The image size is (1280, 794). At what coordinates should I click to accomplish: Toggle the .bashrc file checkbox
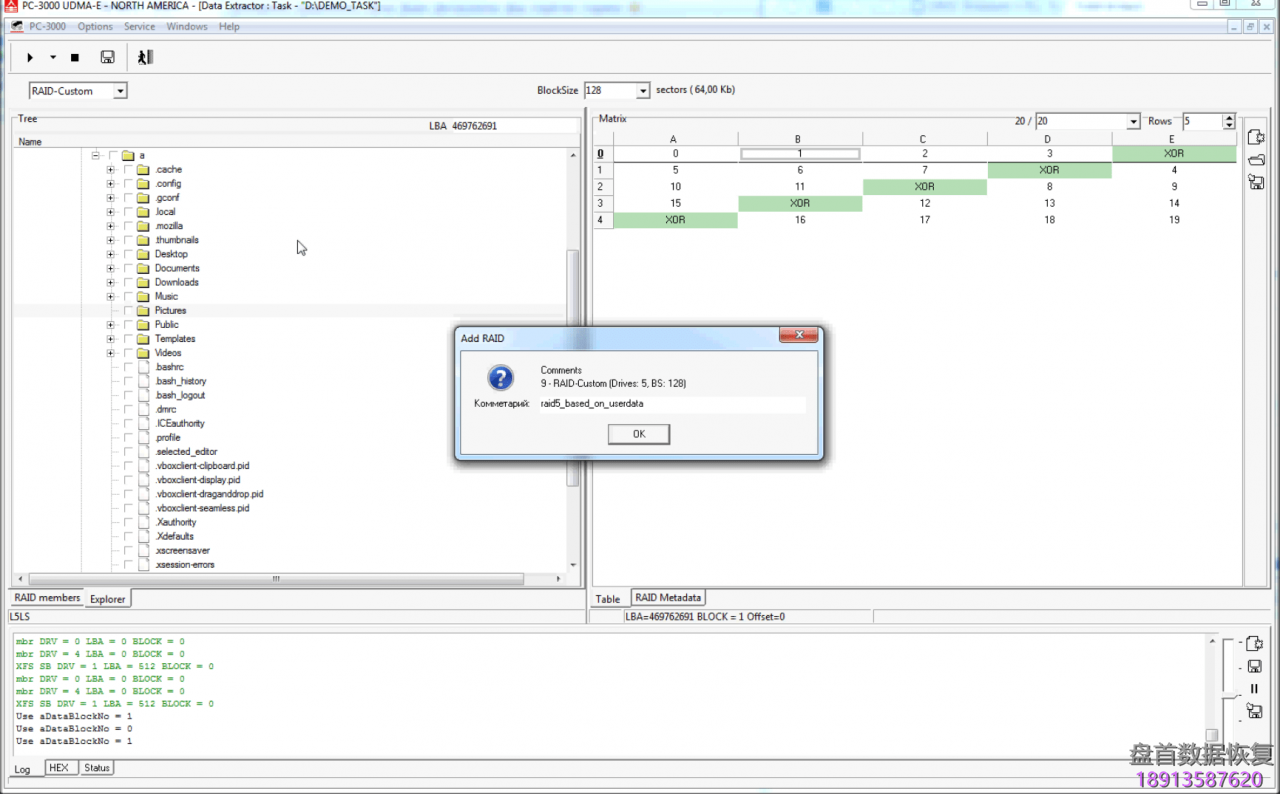click(x=128, y=367)
